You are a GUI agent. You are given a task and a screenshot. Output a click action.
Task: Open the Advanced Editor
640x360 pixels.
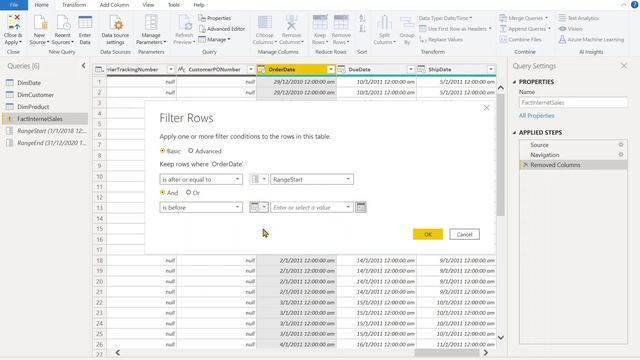click(222, 29)
